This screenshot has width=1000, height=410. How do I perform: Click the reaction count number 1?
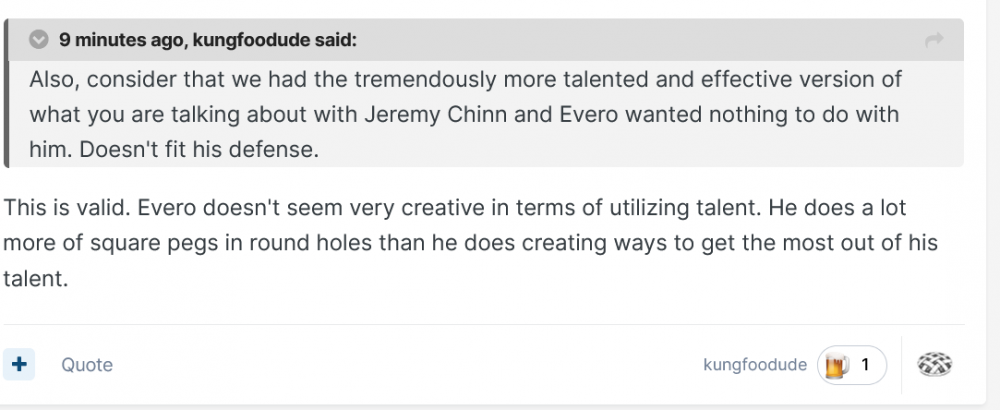[865, 365]
